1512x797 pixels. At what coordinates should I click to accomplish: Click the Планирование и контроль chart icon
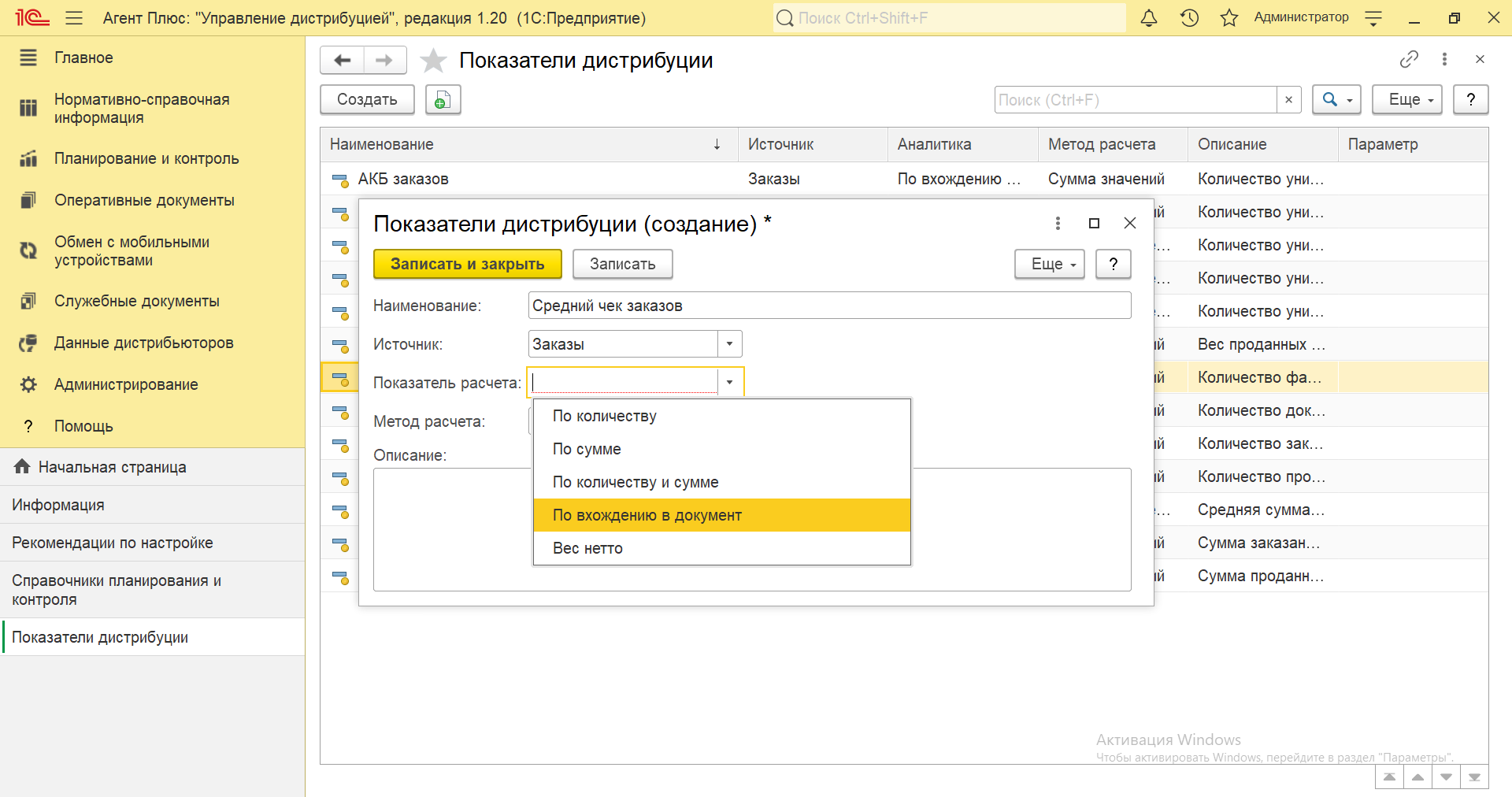(28, 159)
